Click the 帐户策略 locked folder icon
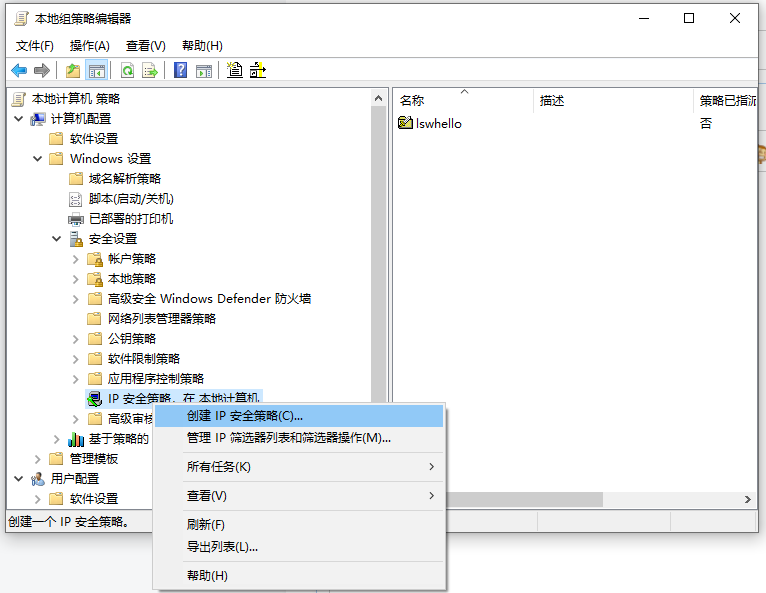Image resolution: width=766 pixels, height=593 pixels. click(95, 259)
